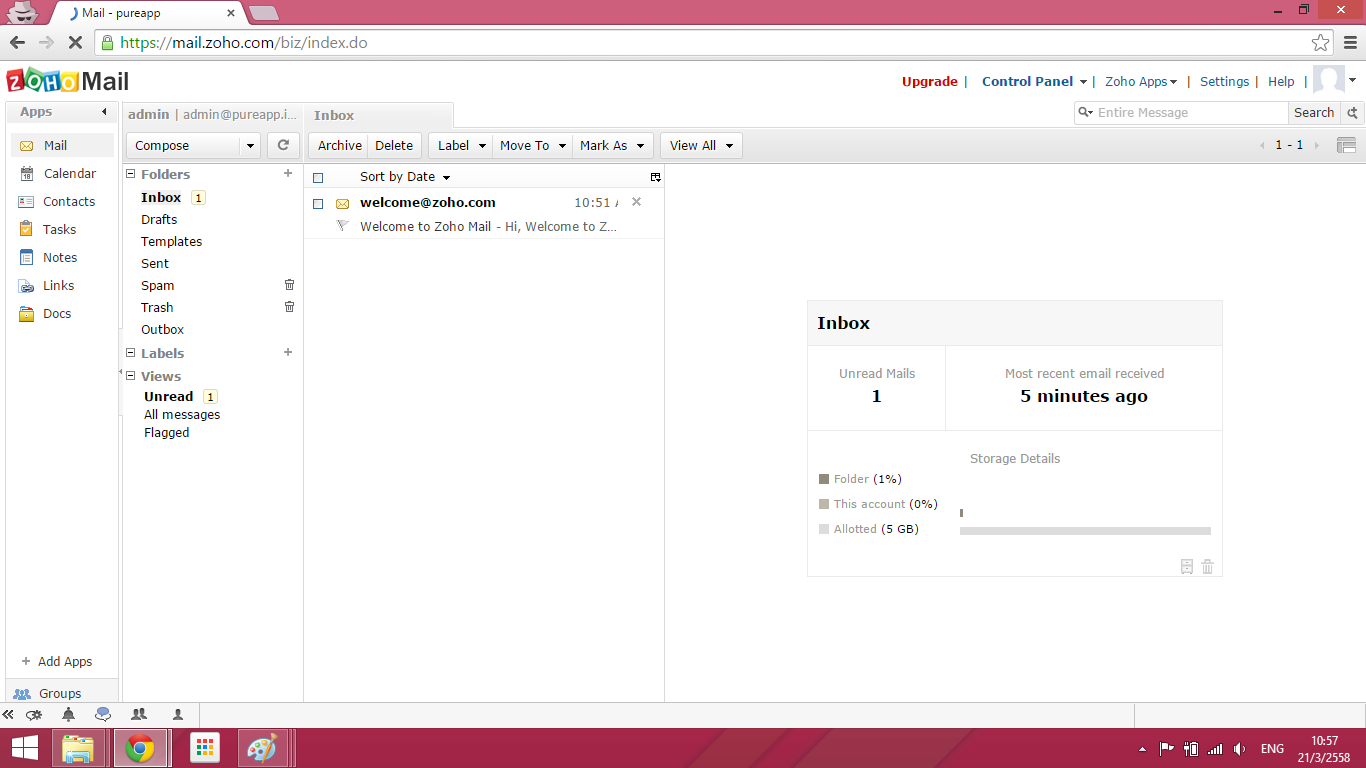Image resolution: width=1366 pixels, height=768 pixels.
Task: Open the Sent folder
Action: [x=155, y=263]
